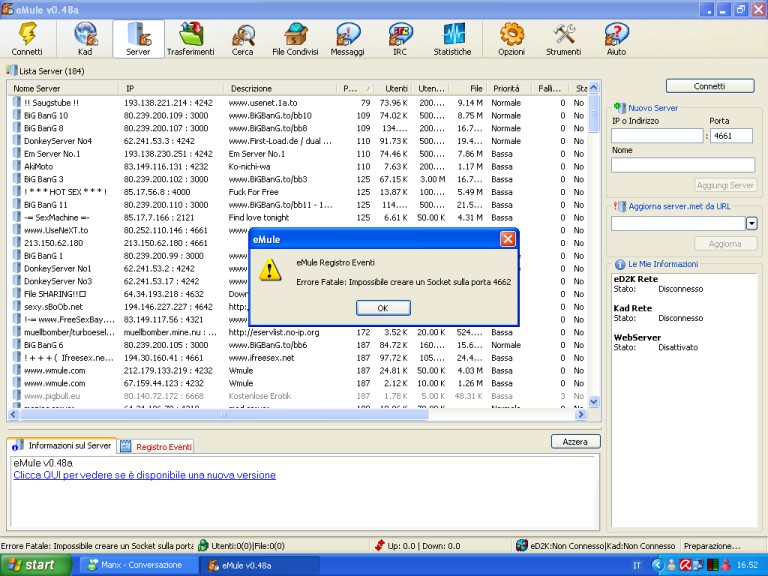Click the Connetti lightning toolbar icon

(26, 38)
